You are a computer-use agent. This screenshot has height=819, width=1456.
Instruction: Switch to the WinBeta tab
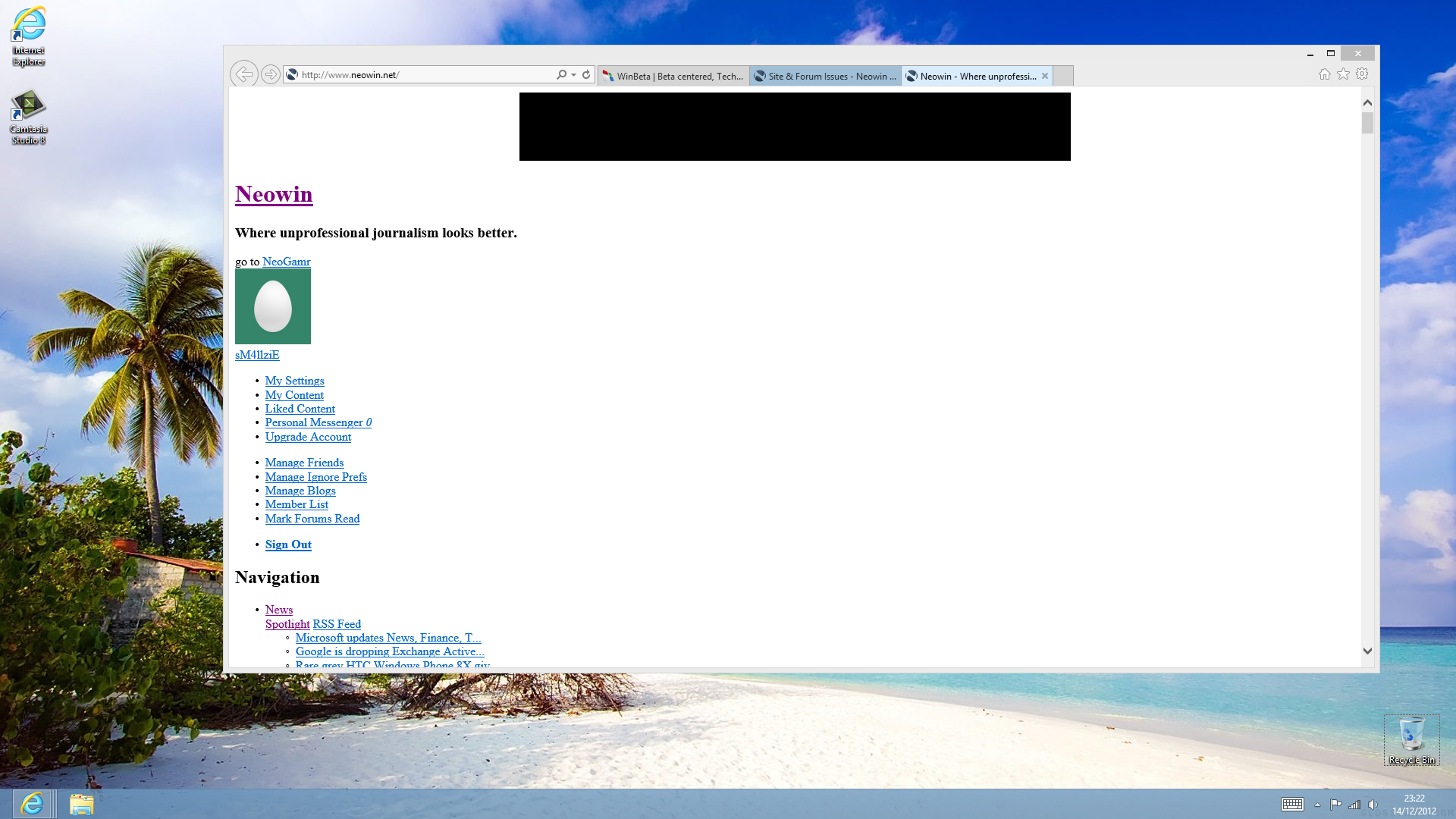673,76
